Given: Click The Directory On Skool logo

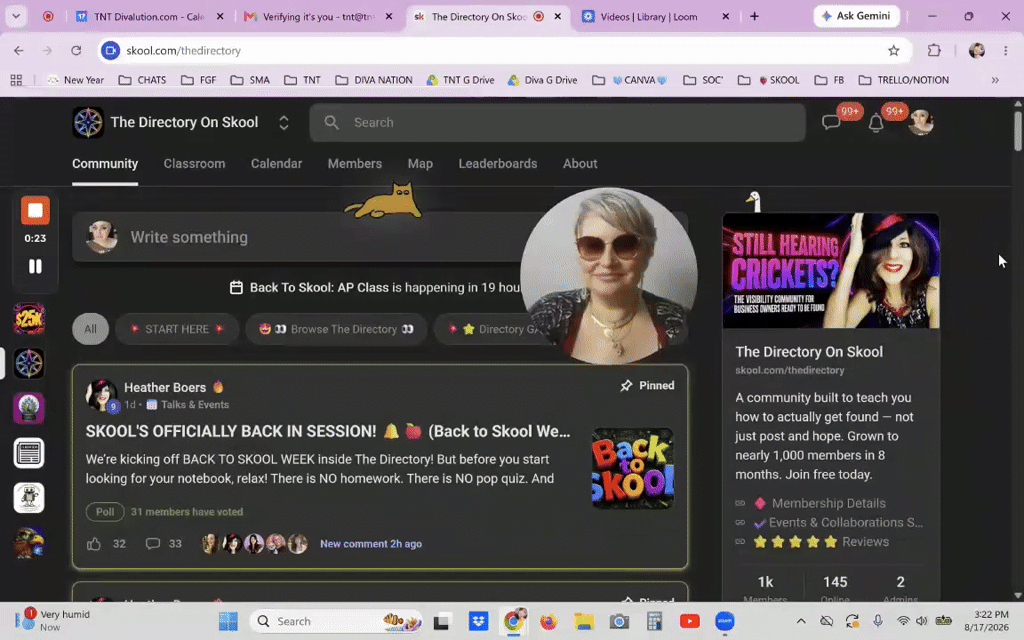Looking at the screenshot, I should tap(88, 122).
